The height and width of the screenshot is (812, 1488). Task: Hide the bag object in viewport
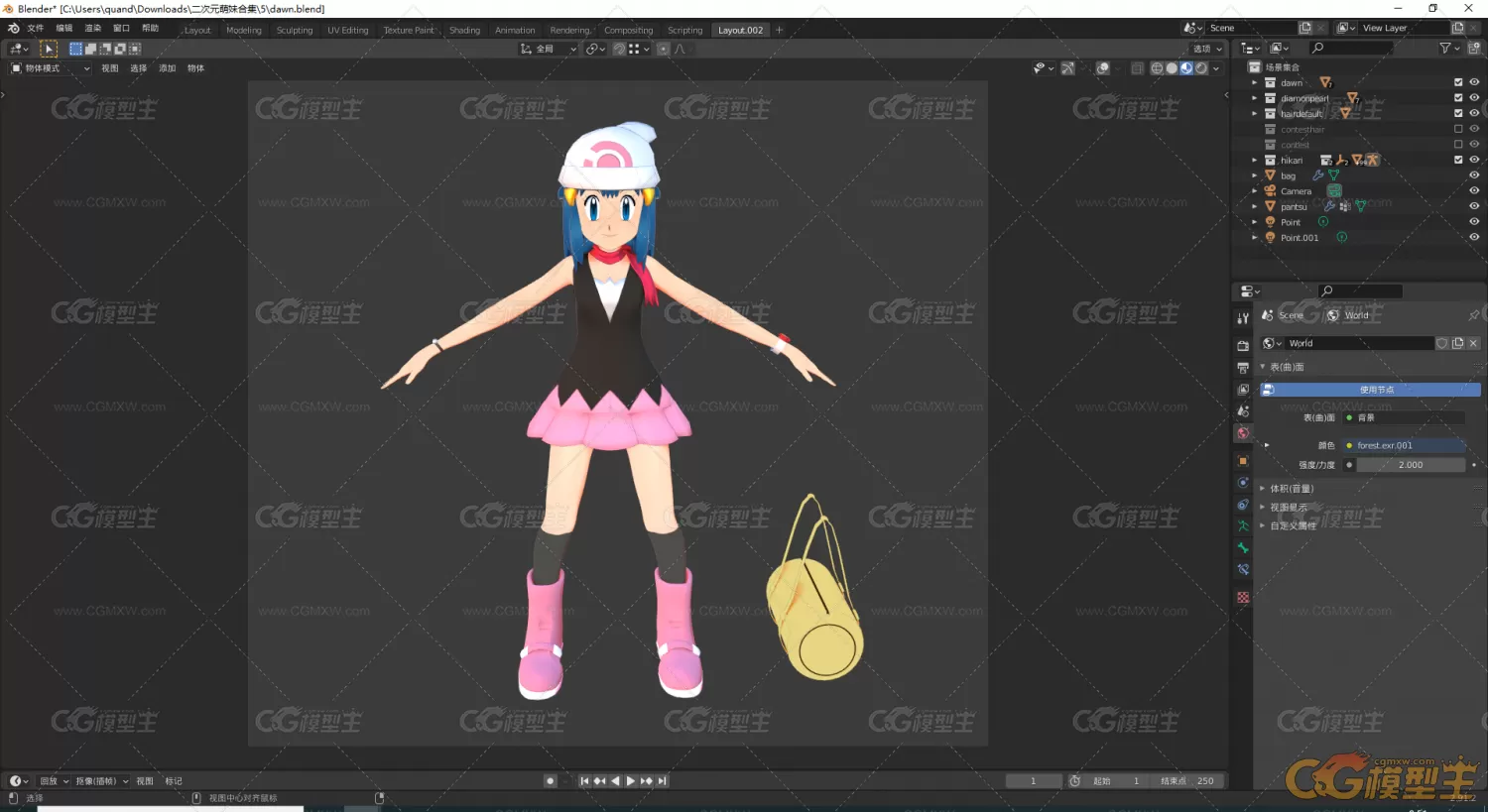(x=1474, y=175)
